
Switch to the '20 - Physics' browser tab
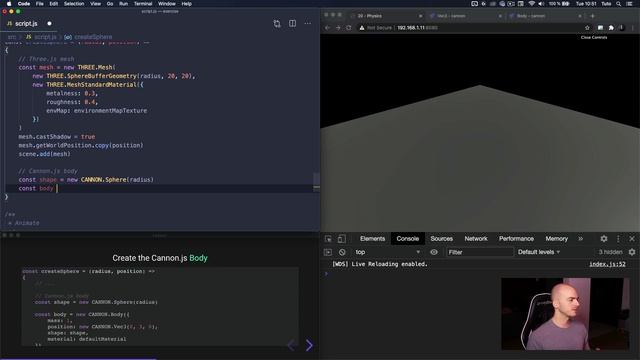(x=386, y=16)
